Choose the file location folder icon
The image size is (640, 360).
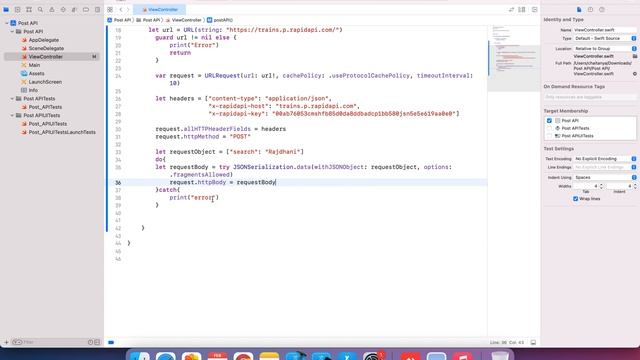(x=635, y=56)
